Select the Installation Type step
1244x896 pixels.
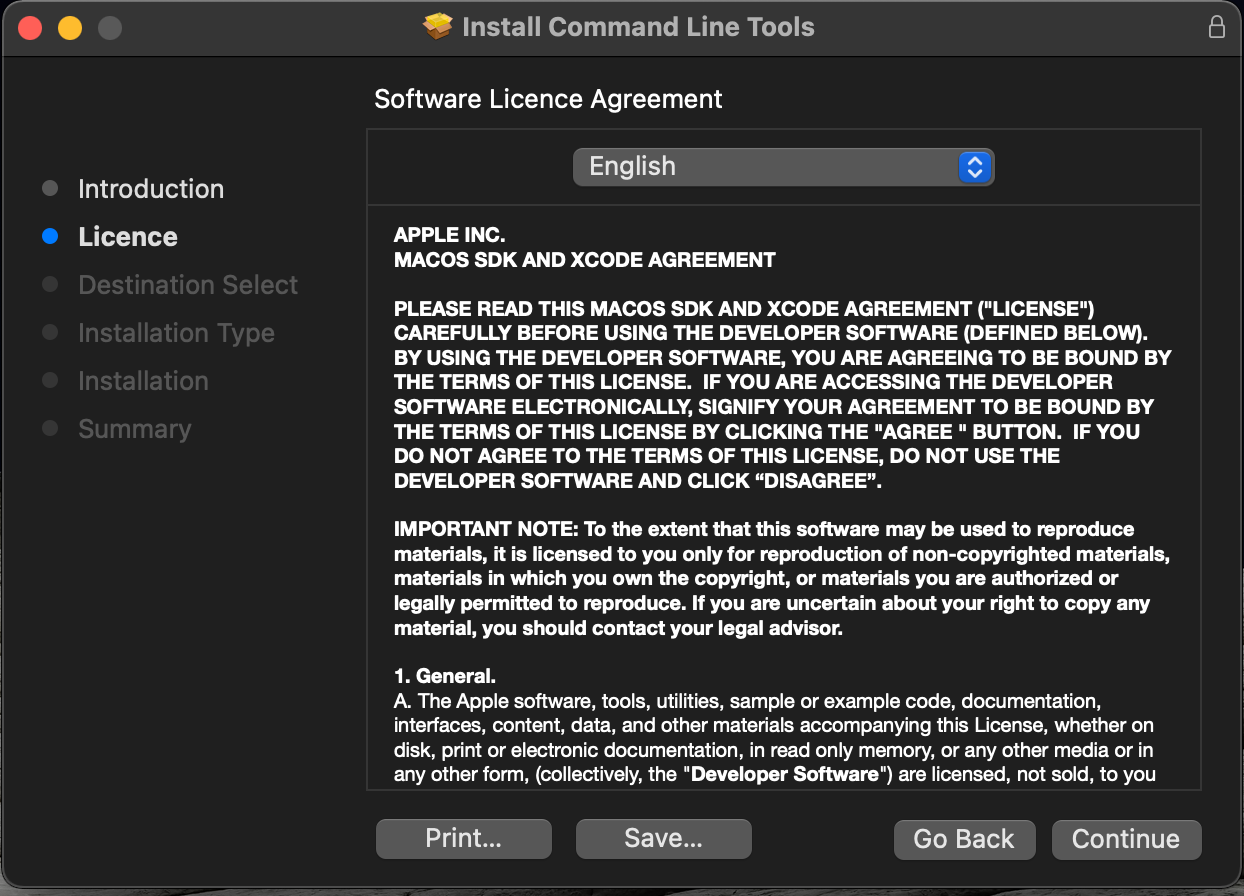[176, 333]
